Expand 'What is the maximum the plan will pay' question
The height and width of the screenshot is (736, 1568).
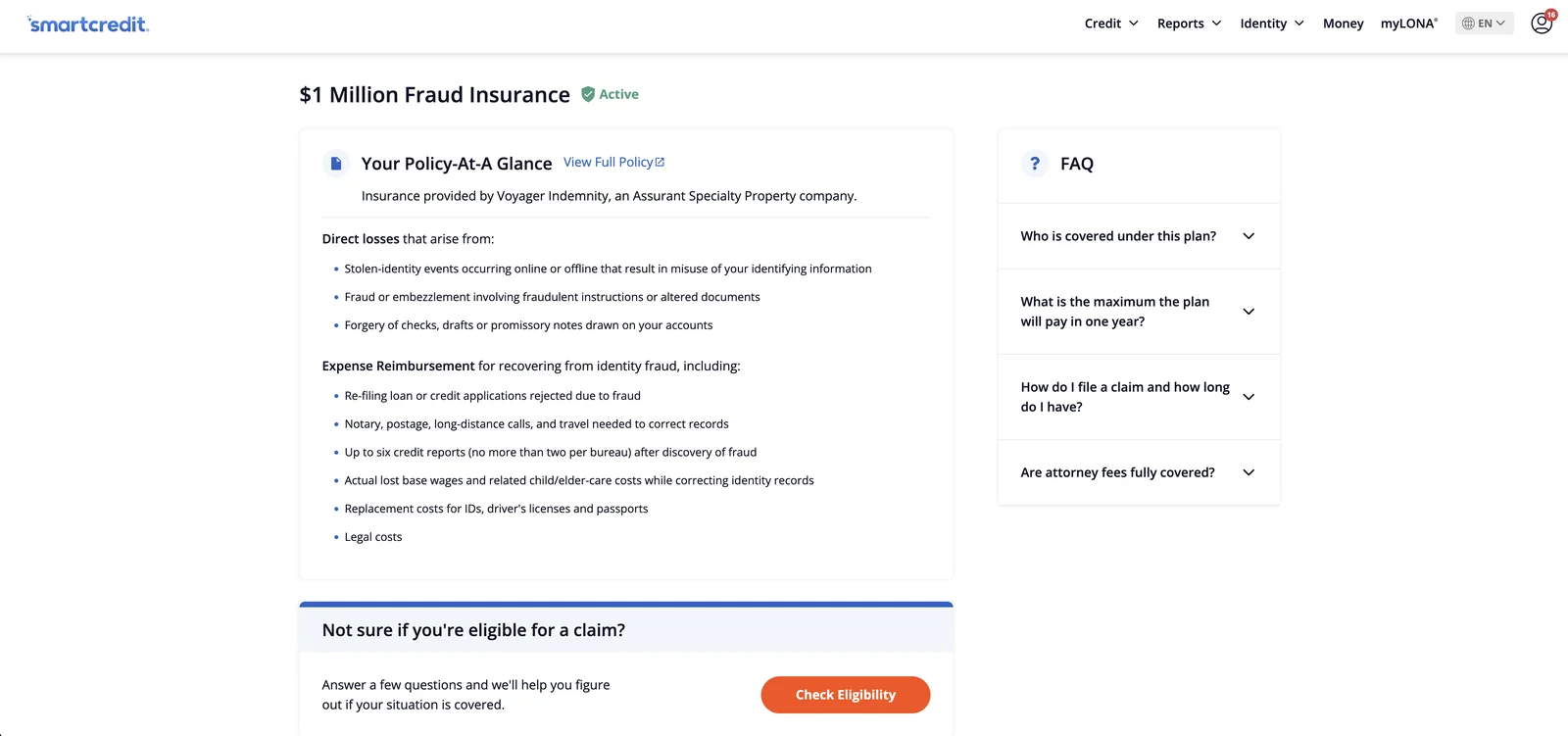click(1139, 312)
